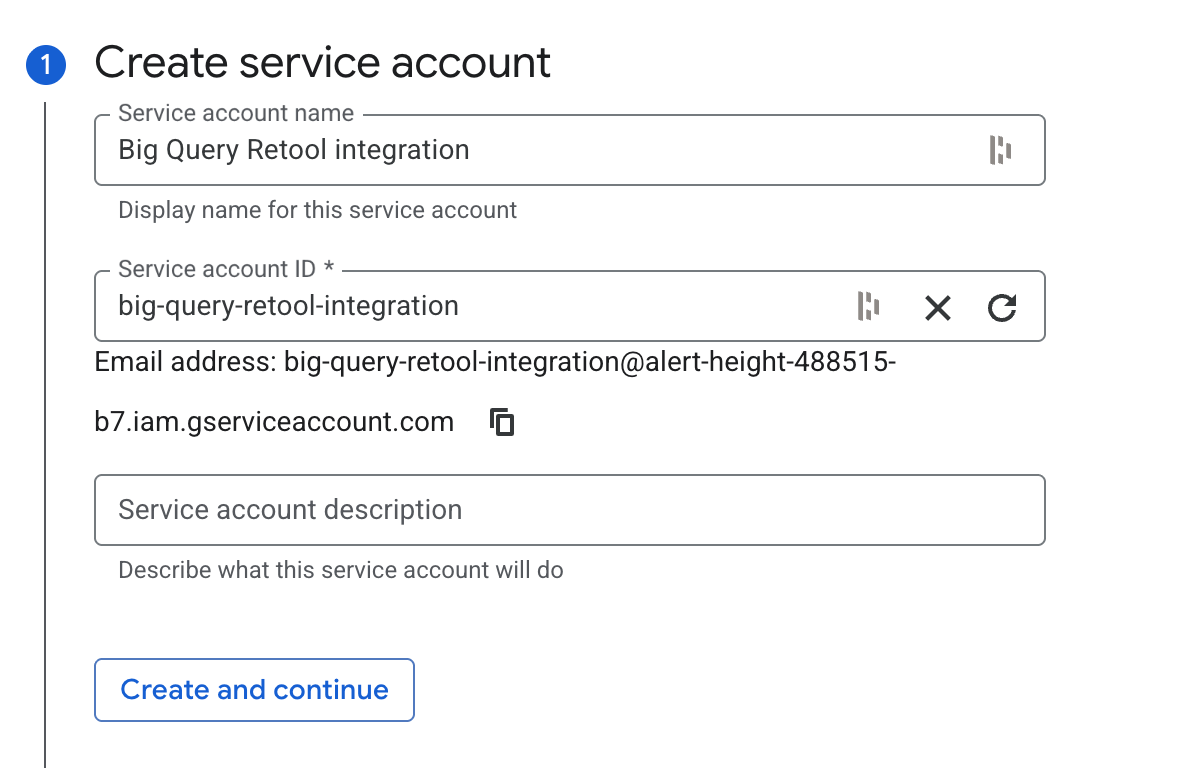Click the Create and continue button
Screen dimensions: 1190x768
tap(254, 690)
